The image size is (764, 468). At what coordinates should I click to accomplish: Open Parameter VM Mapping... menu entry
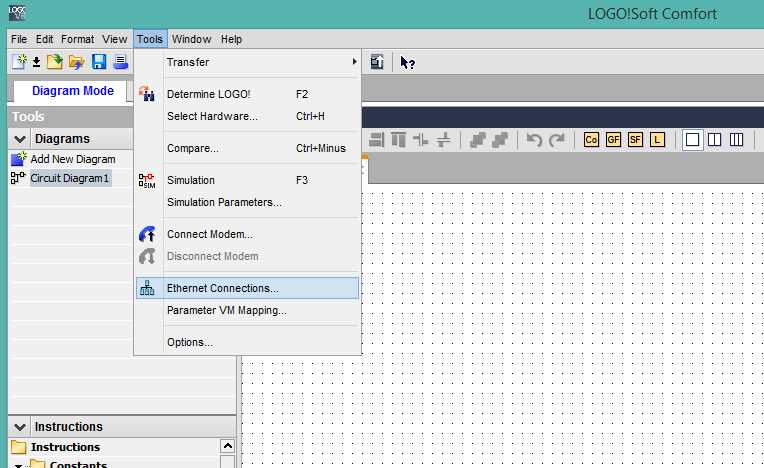coord(248,310)
